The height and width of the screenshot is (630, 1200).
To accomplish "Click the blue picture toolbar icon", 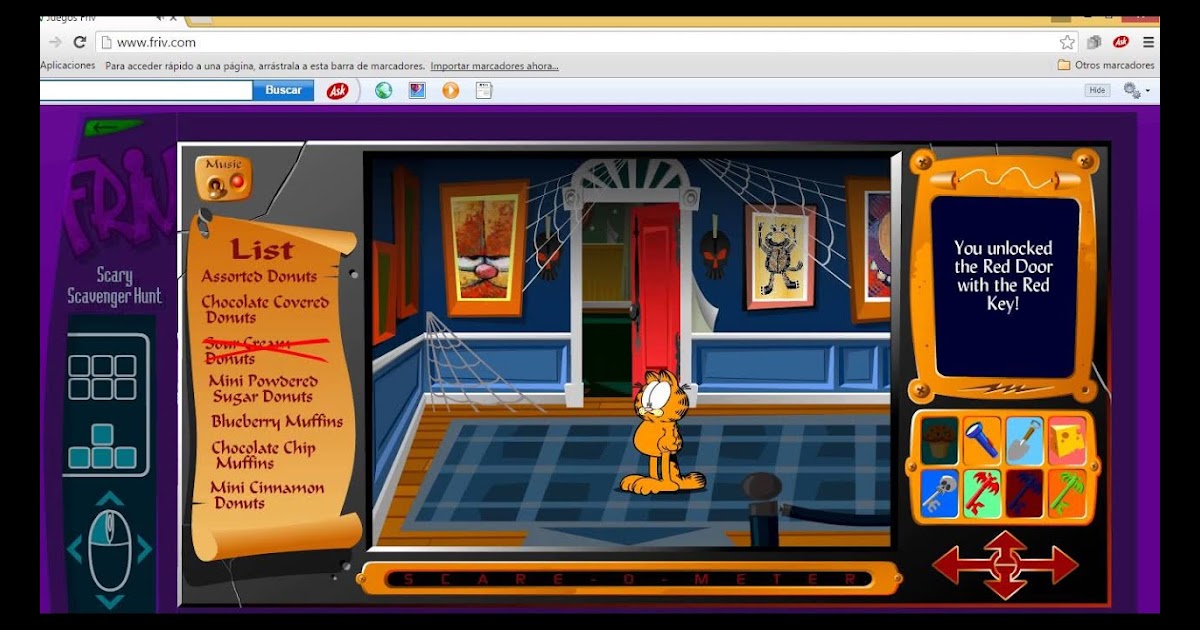I will pyautogui.click(x=417, y=90).
